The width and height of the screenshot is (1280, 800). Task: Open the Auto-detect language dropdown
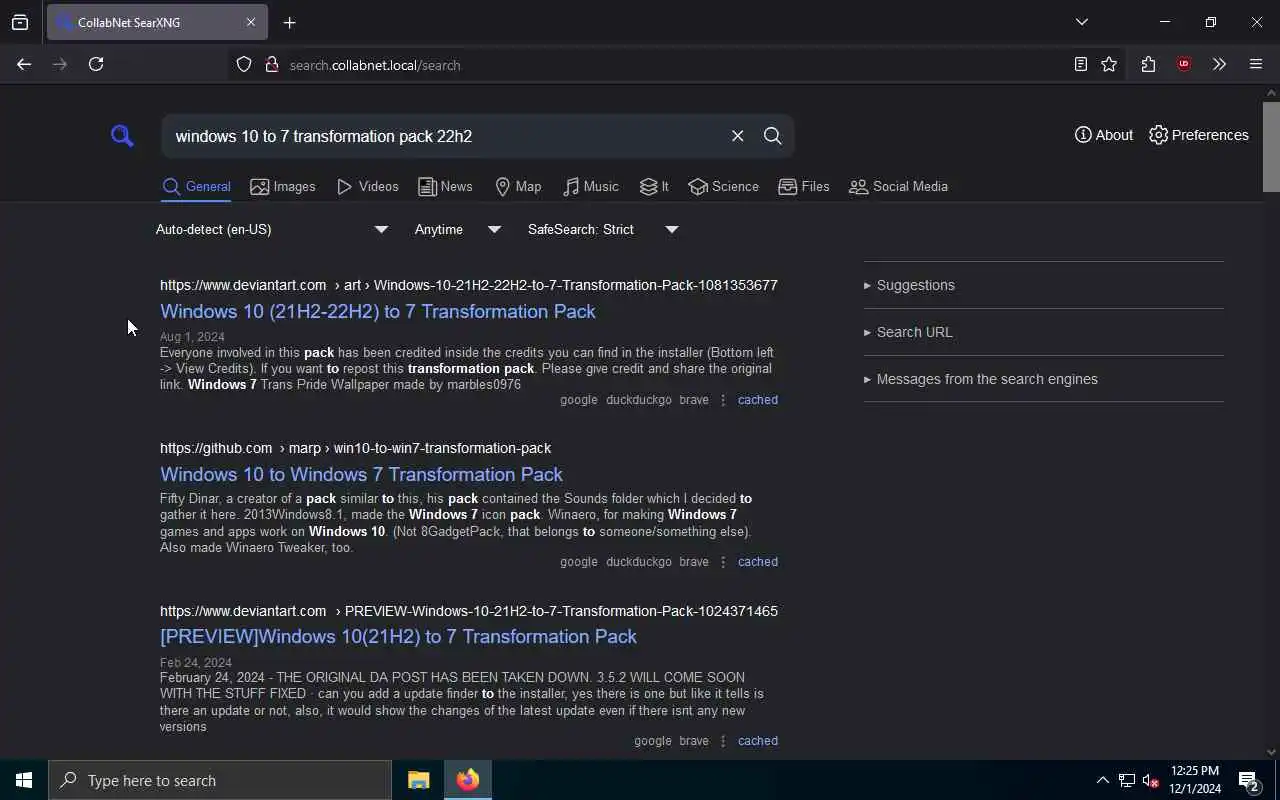tap(271, 230)
